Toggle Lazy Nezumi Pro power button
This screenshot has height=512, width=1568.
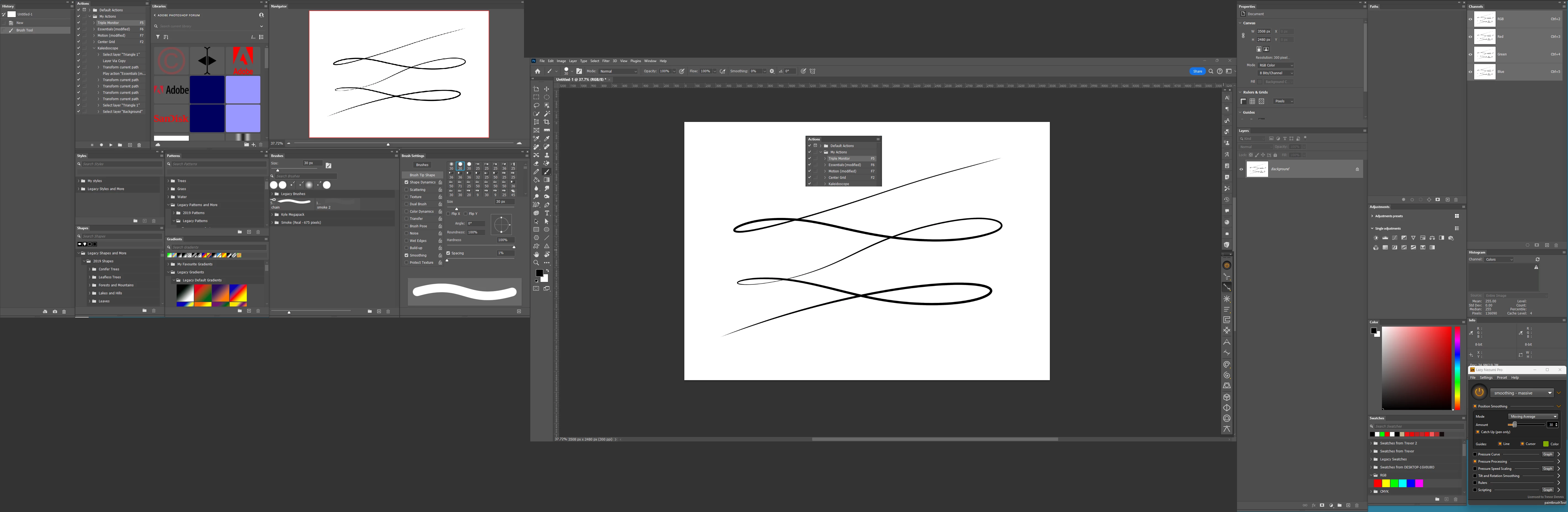1479,392
